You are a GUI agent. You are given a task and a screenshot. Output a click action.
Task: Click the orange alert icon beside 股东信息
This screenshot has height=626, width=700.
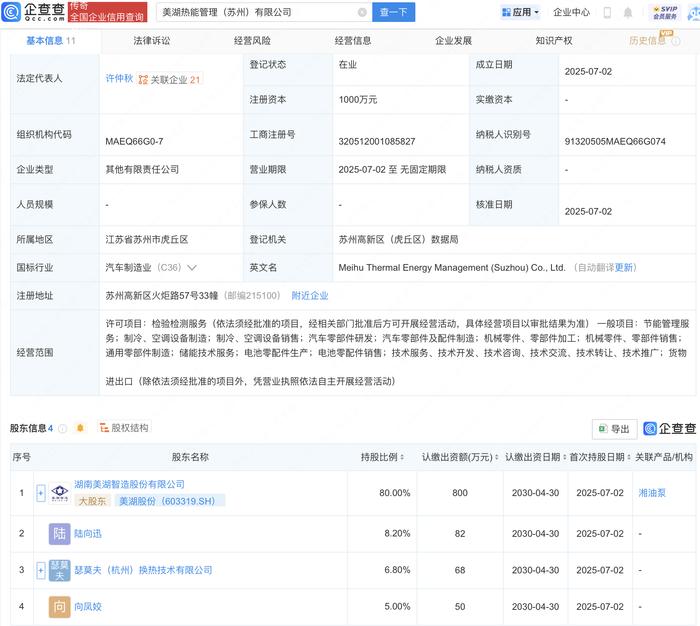pos(80,428)
